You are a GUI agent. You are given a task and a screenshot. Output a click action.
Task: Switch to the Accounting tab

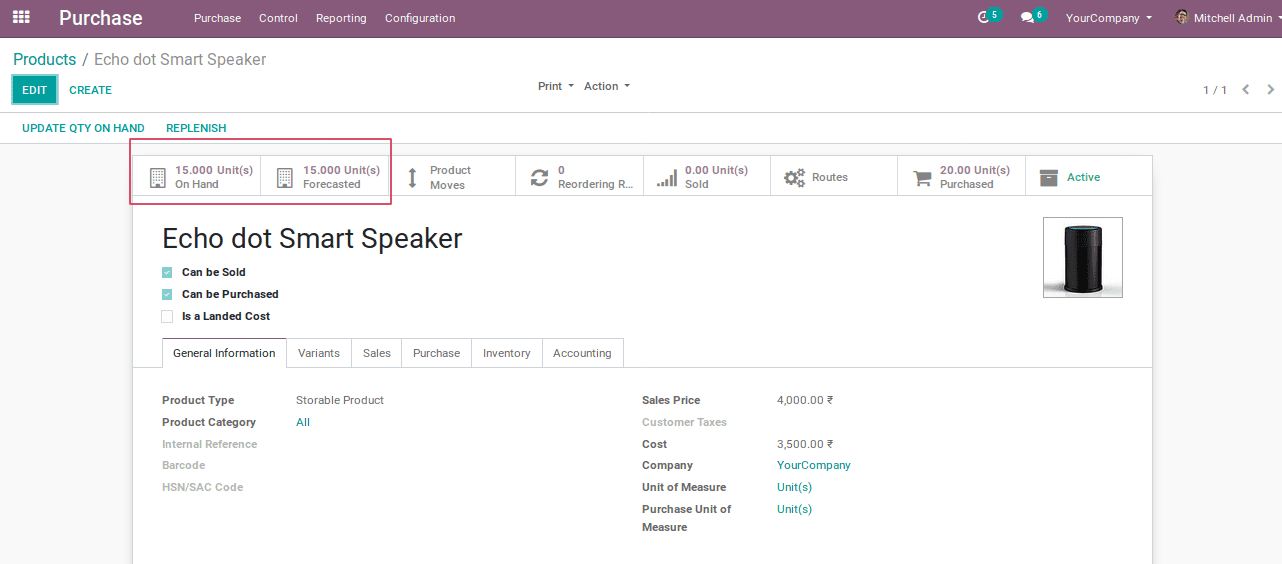[x=582, y=353]
